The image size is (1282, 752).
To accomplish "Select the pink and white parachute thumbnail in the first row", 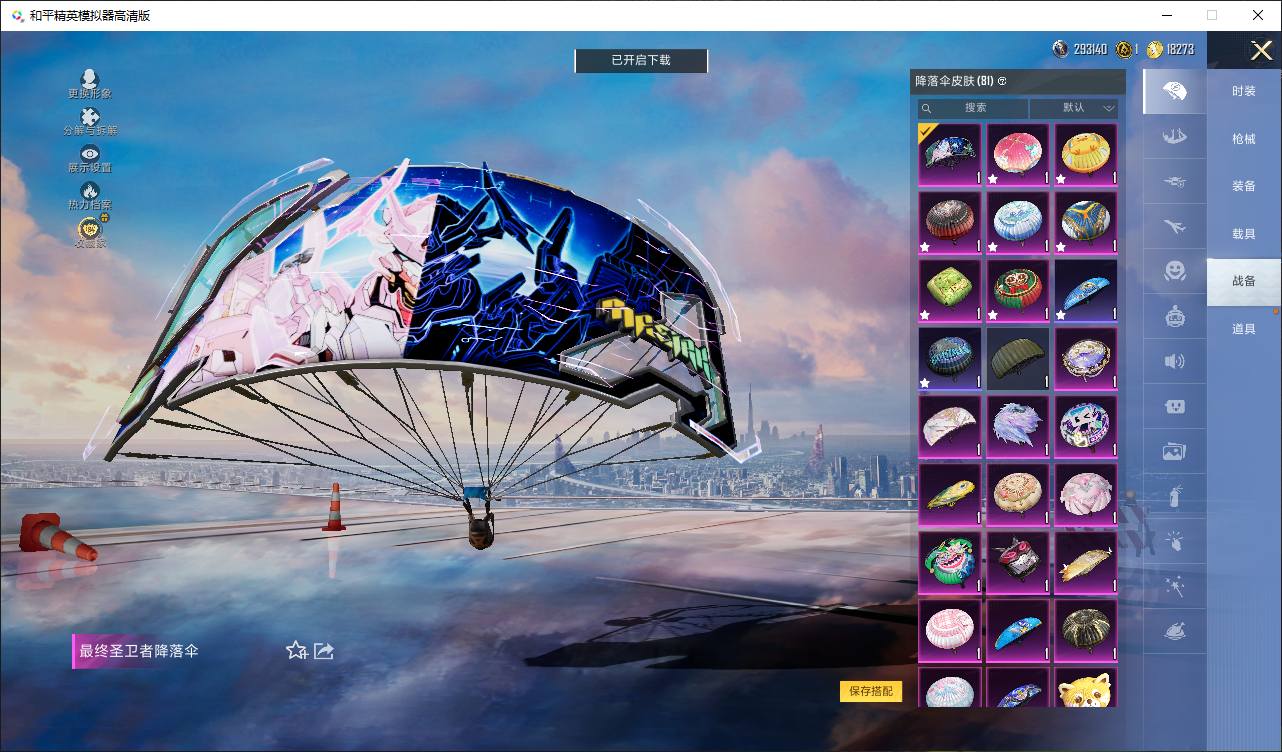I will (1018, 154).
